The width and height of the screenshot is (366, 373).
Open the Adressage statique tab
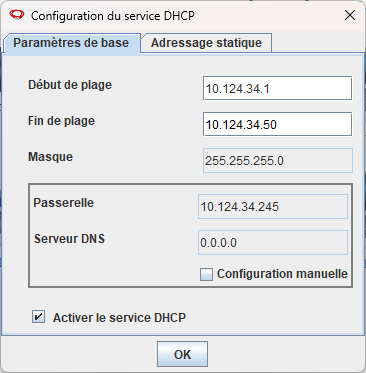point(206,43)
